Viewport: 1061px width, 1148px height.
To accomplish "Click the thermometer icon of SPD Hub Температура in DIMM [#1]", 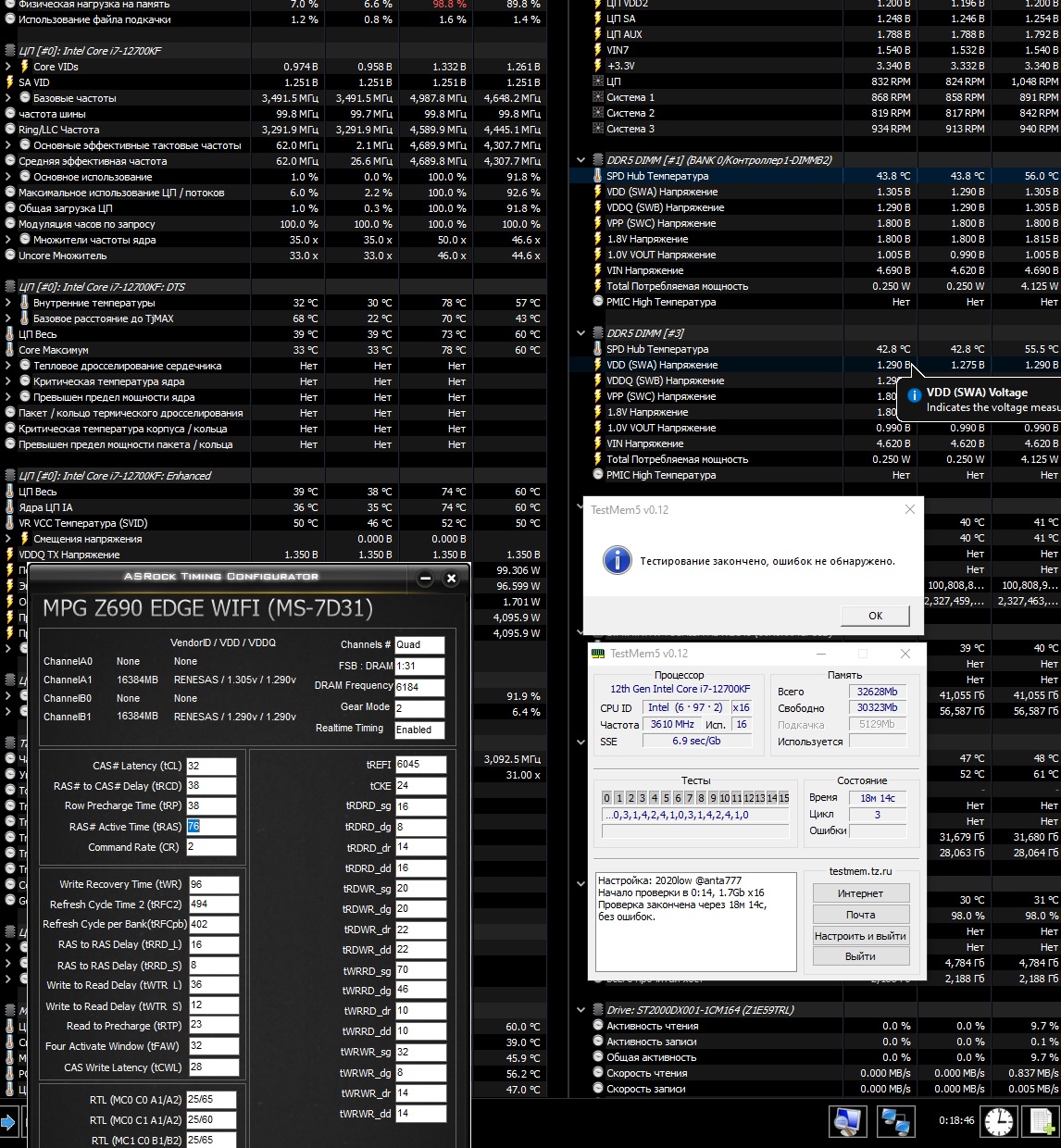I will pyautogui.click(x=598, y=176).
